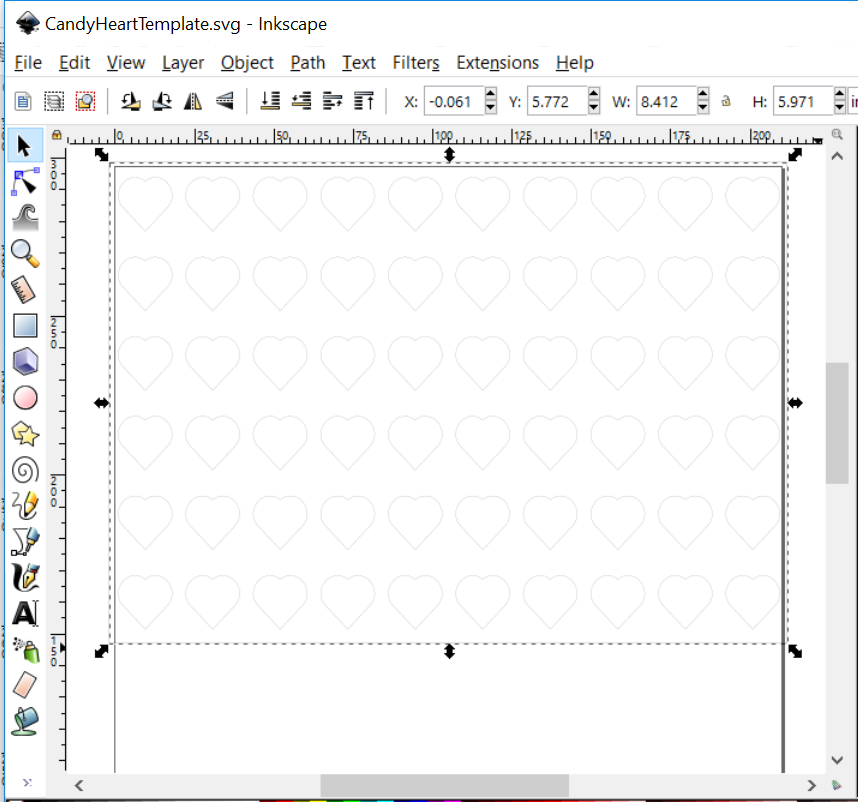Select the Node editing tool
Viewport: 858px width, 802px height.
tap(25, 182)
